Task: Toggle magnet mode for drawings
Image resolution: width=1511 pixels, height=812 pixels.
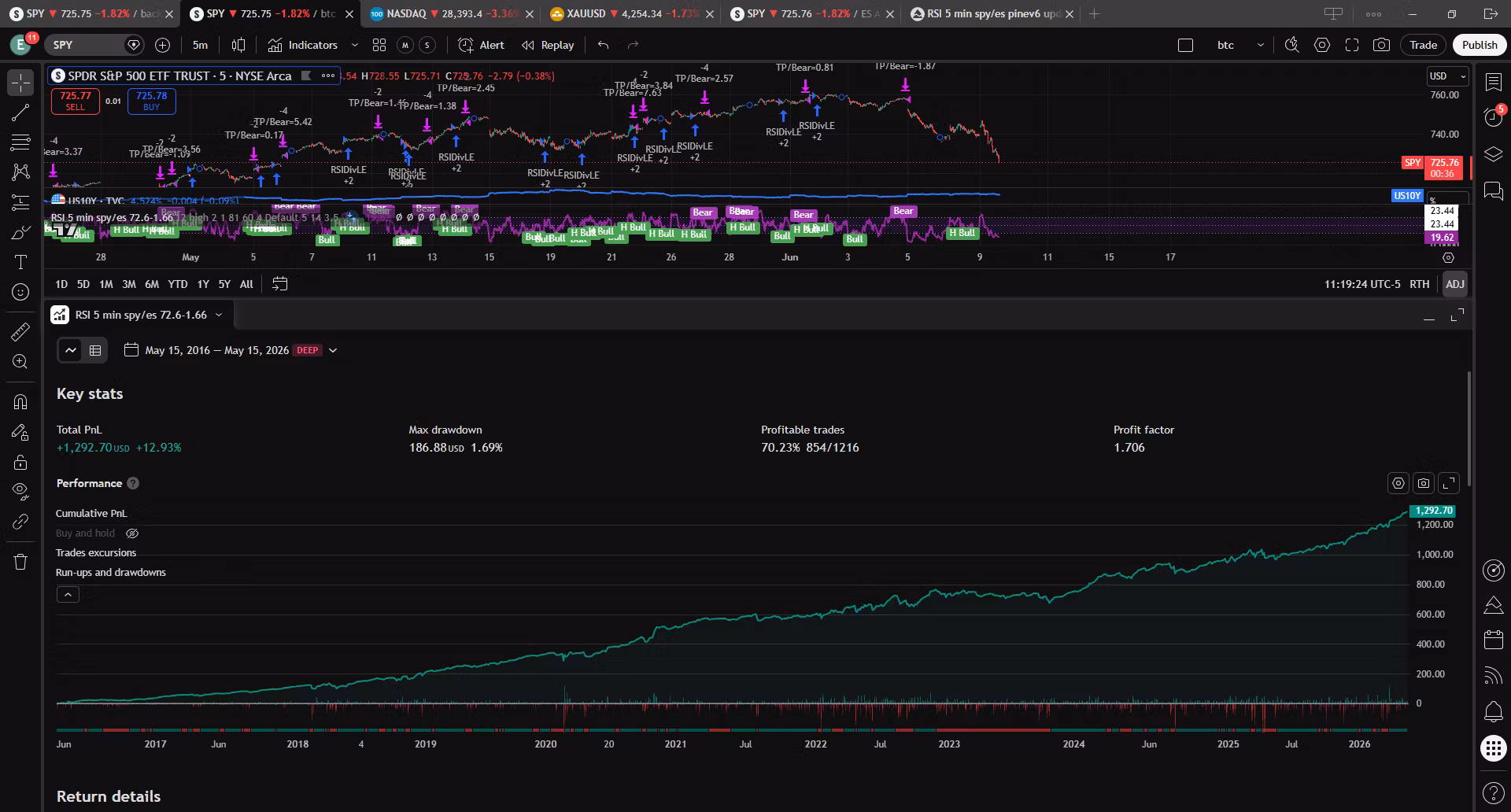Action: click(x=20, y=402)
